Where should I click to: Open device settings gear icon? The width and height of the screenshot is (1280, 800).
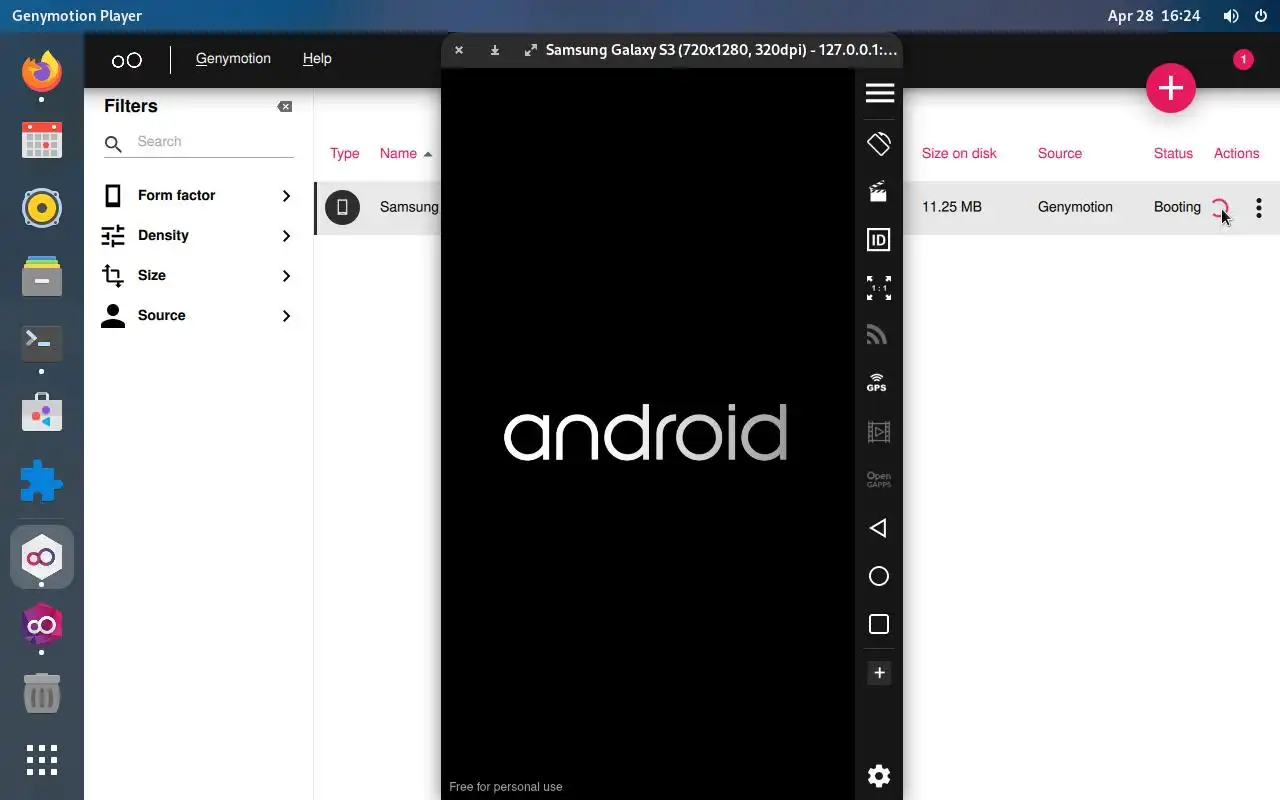pyautogui.click(x=879, y=776)
